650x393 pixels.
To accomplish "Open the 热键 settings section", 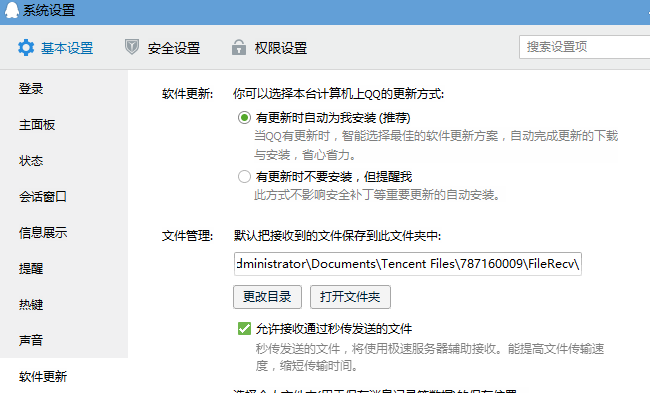I will click(31, 304).
